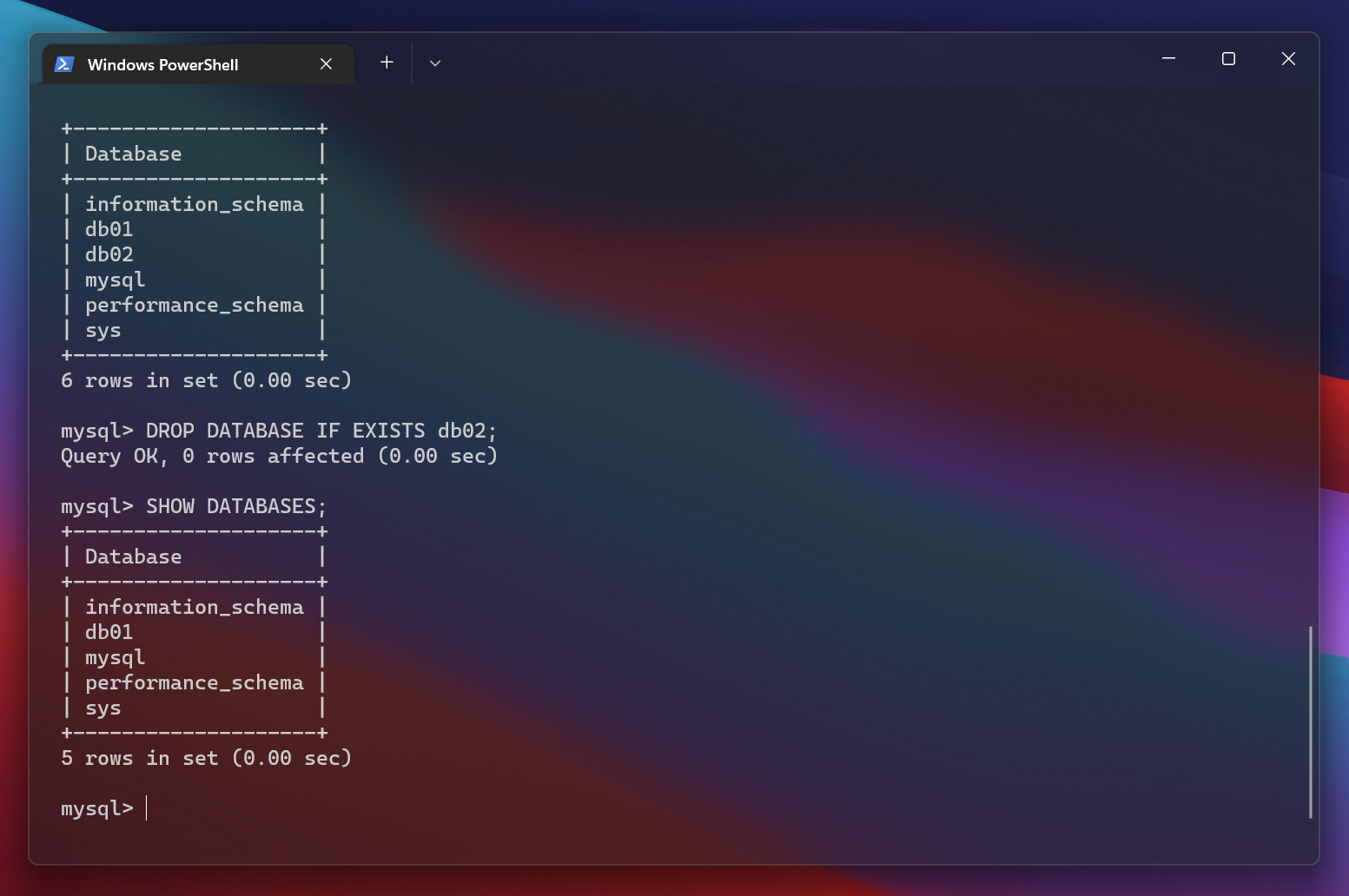Click the SHOW DATABASES; command text

tap(236, 505)
